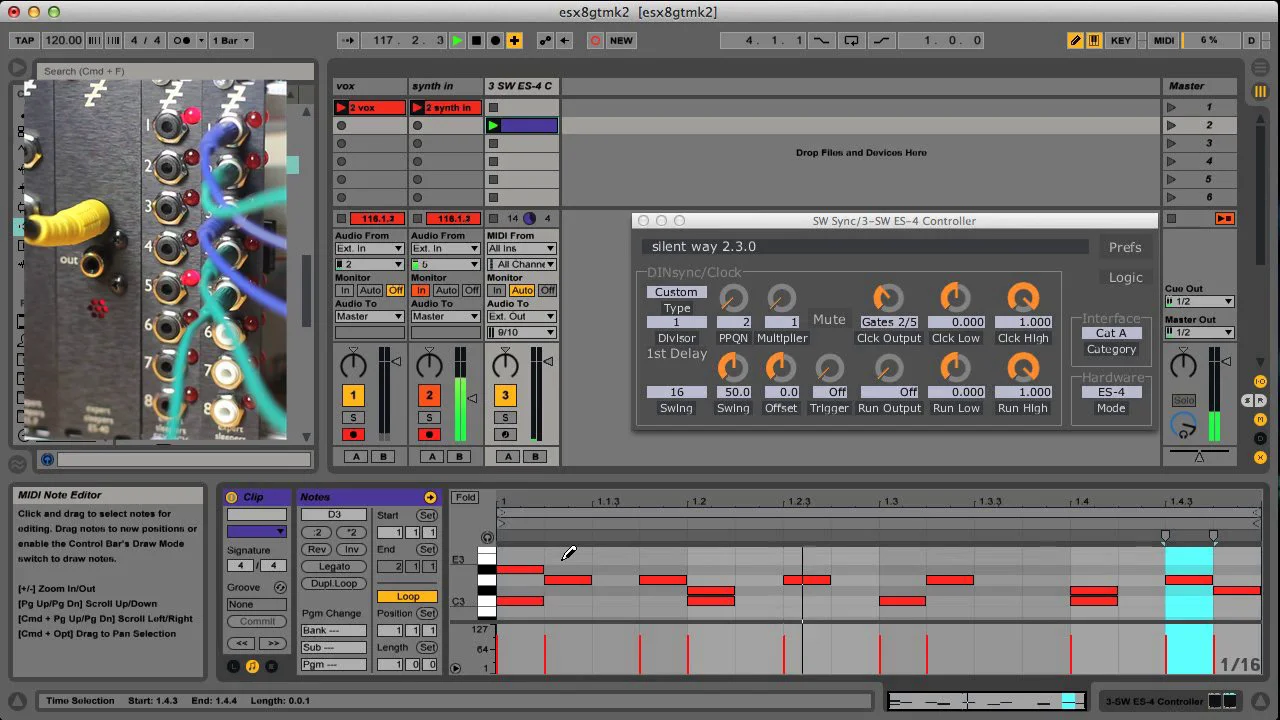Launch the clip in 3 SW ES-4 track

tap(493, 126)
